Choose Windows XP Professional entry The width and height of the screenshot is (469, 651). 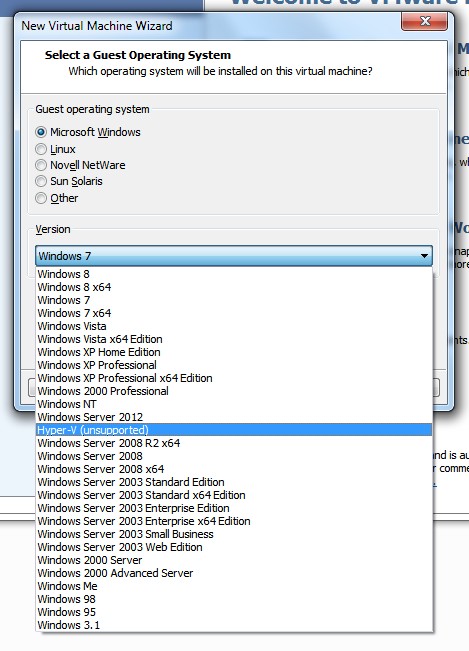coord(234,365)
